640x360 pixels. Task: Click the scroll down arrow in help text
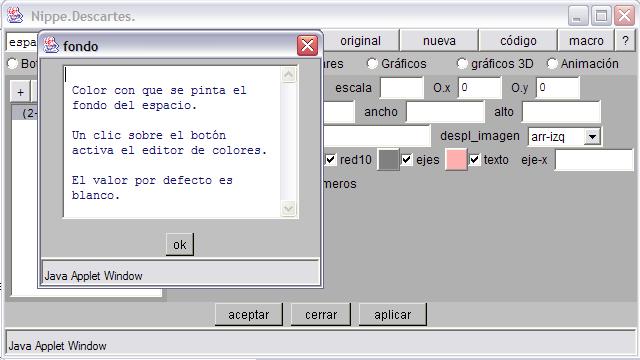289,209
